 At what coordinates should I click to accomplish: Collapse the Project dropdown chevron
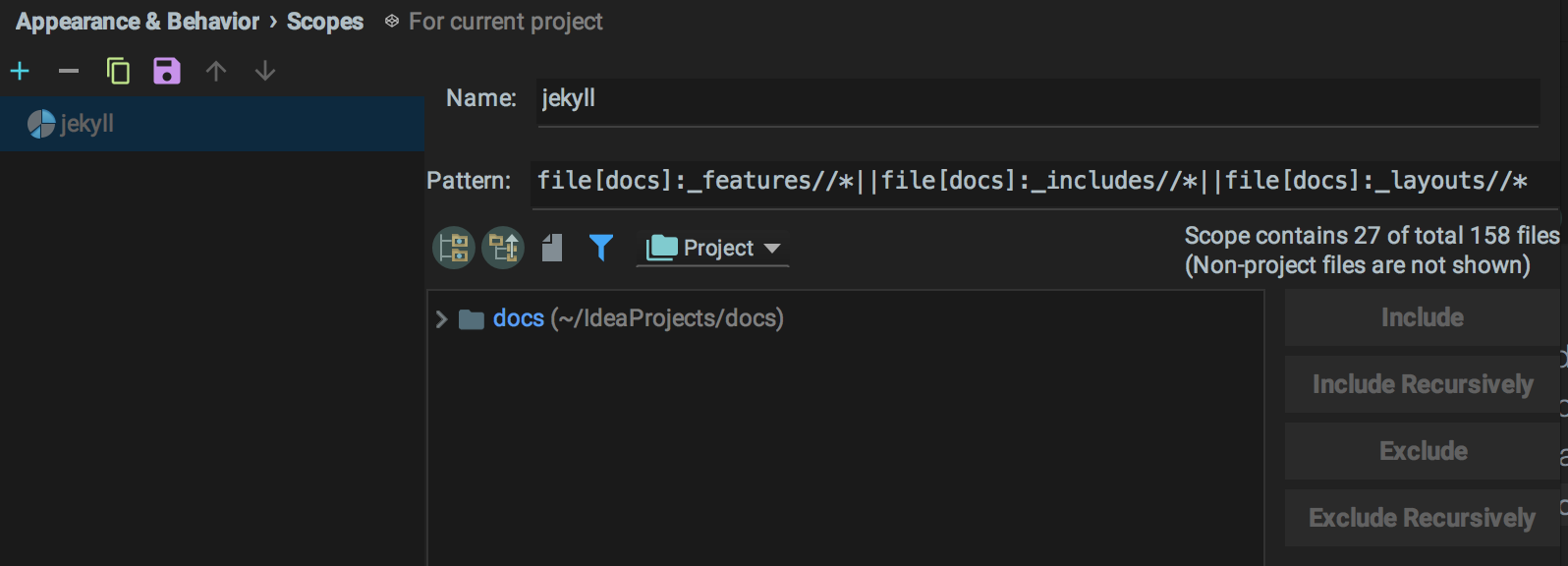click(x=773, y=249)
